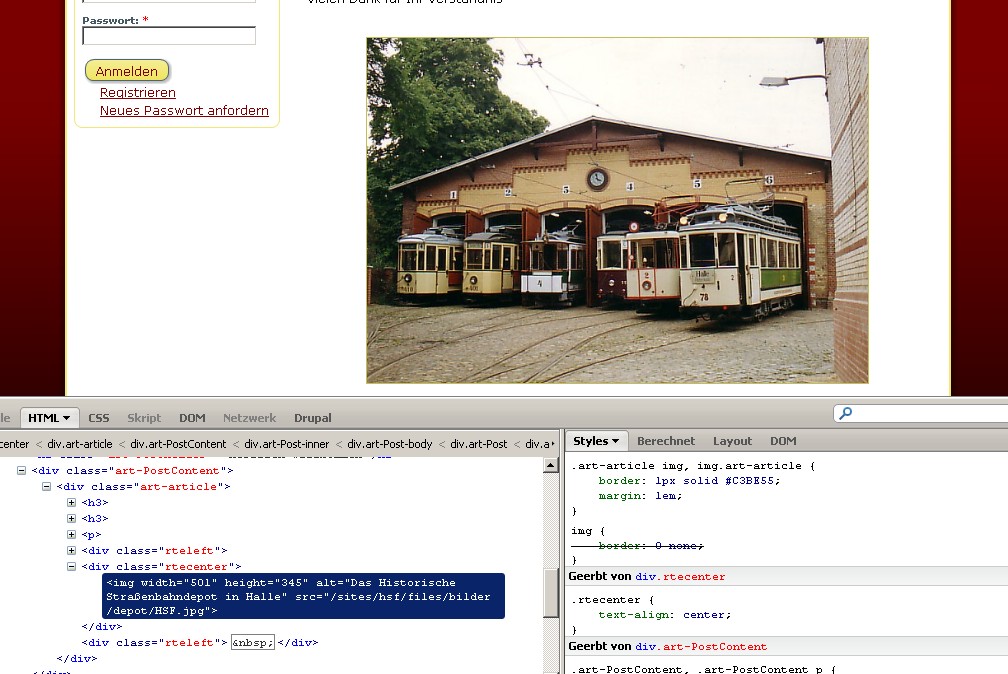Collapse the div rtecenter node
This screenshot has height=674, width=1008.
[72, 566]
